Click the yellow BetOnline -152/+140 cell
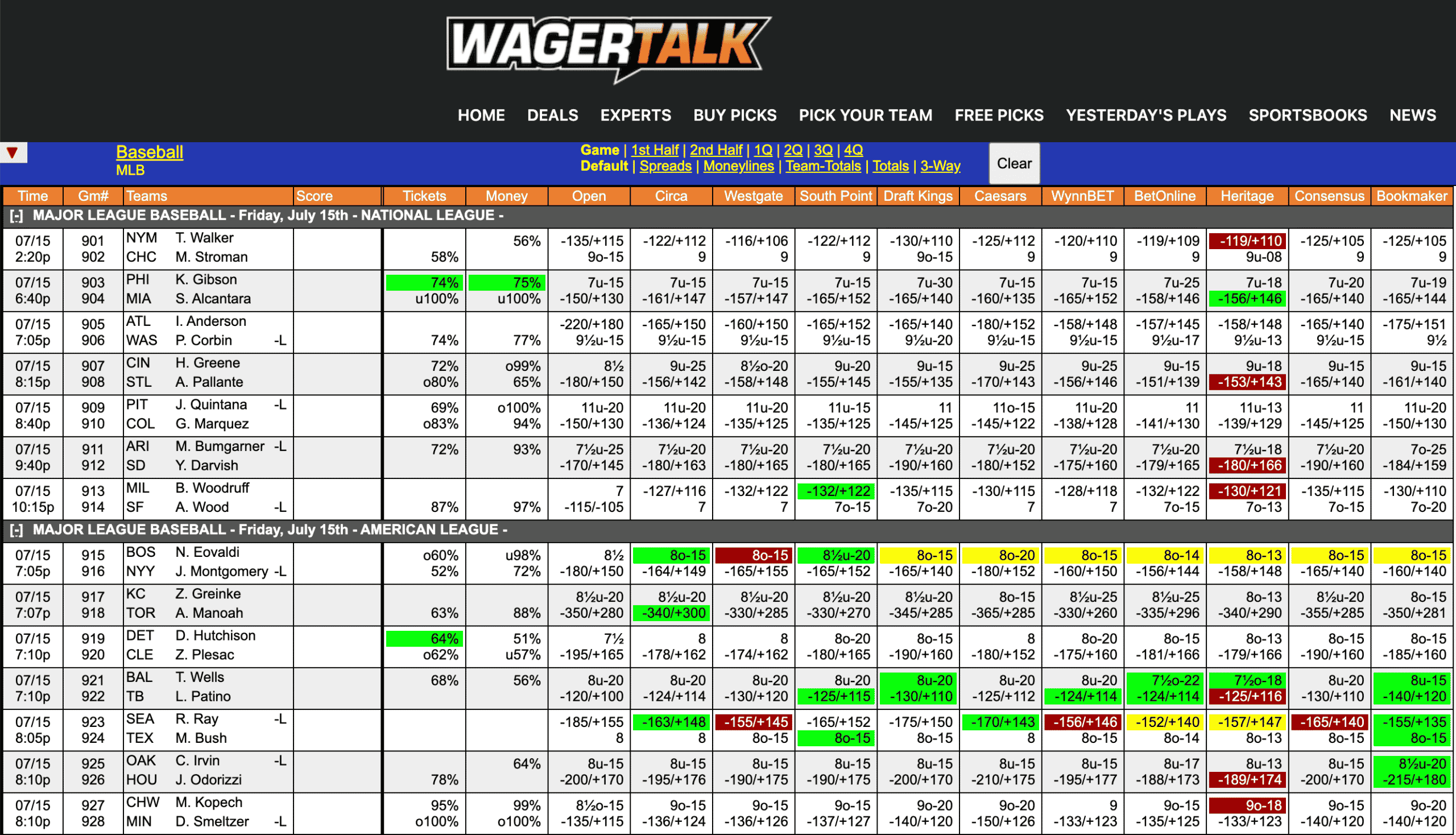The width and height of the screenshot is (1456, 835). (1165, 722)
